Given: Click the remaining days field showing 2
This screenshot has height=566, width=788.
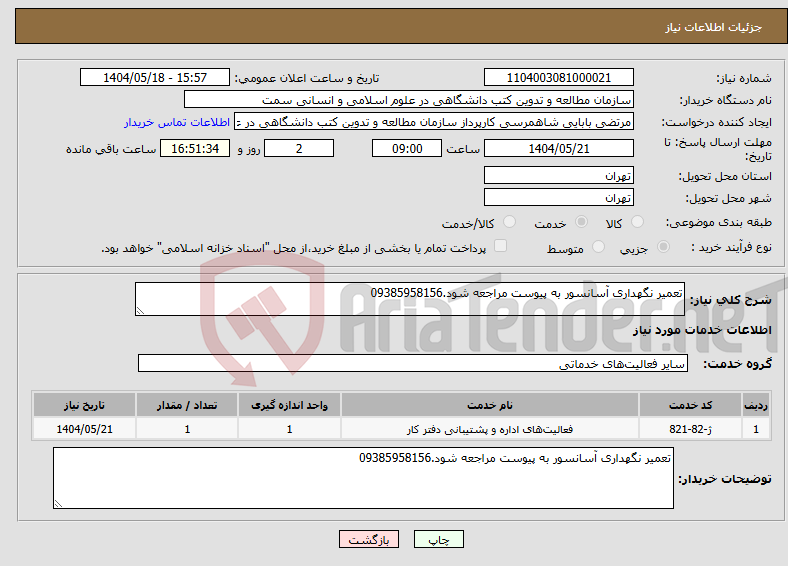Looking at the screenshot, I should (x=299, y=148).
